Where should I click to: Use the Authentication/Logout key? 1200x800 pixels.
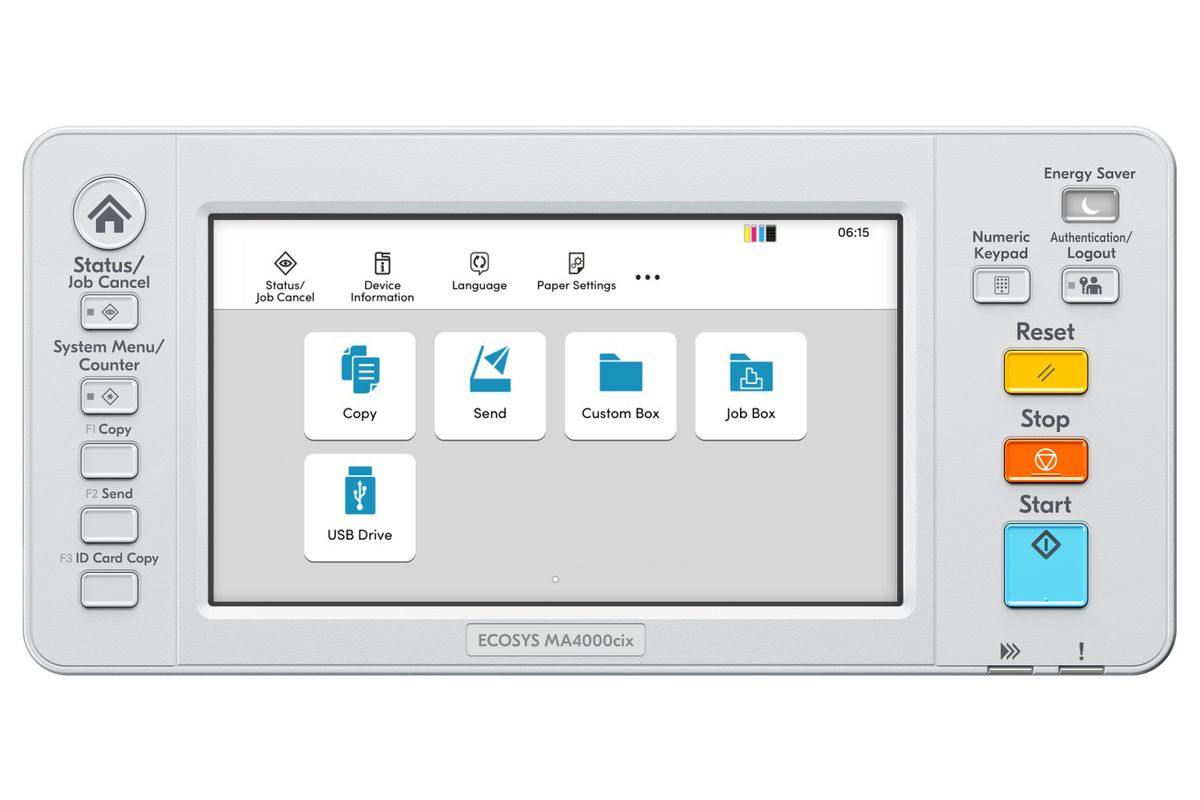[1090, 286]
